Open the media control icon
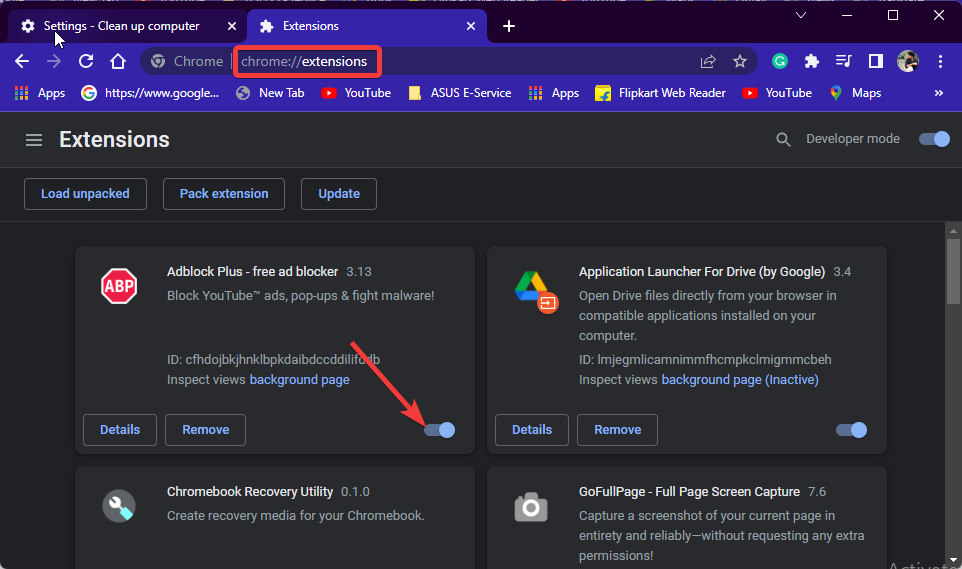 tap(844, 61)
